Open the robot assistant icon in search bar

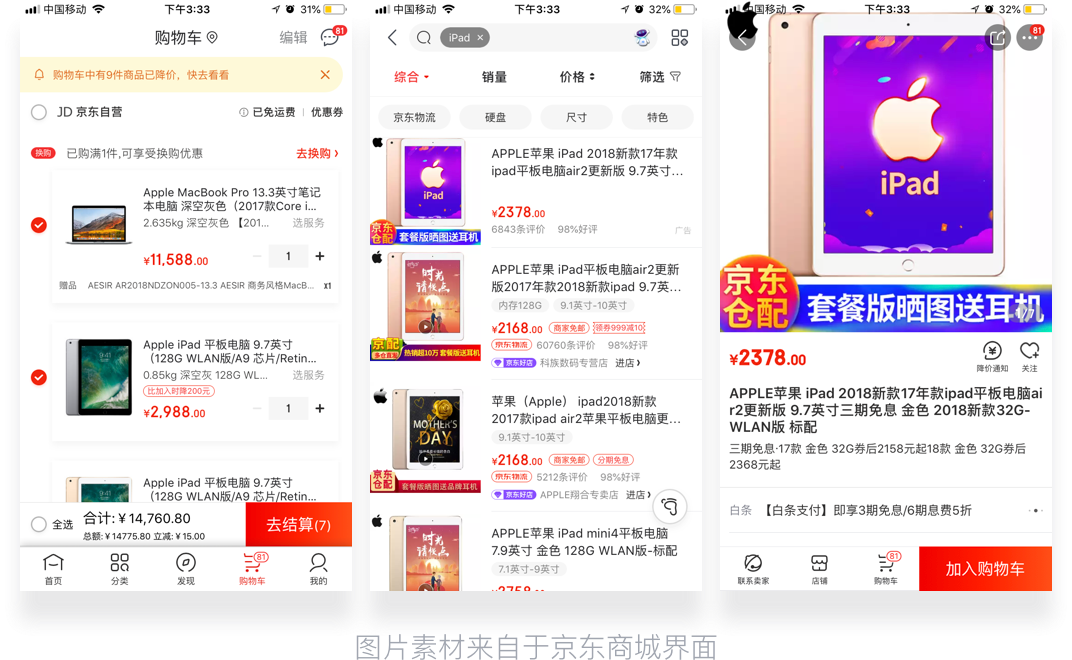[x=642, y=38]
